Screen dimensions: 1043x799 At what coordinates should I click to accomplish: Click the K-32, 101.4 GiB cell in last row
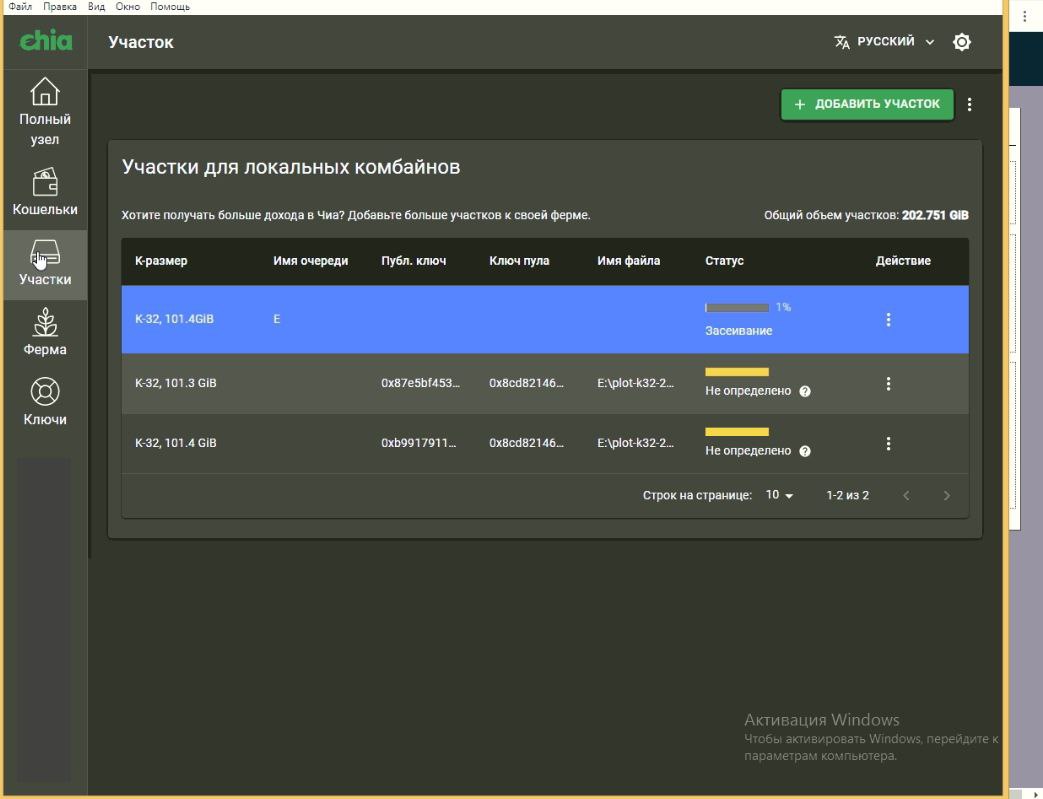176,443
